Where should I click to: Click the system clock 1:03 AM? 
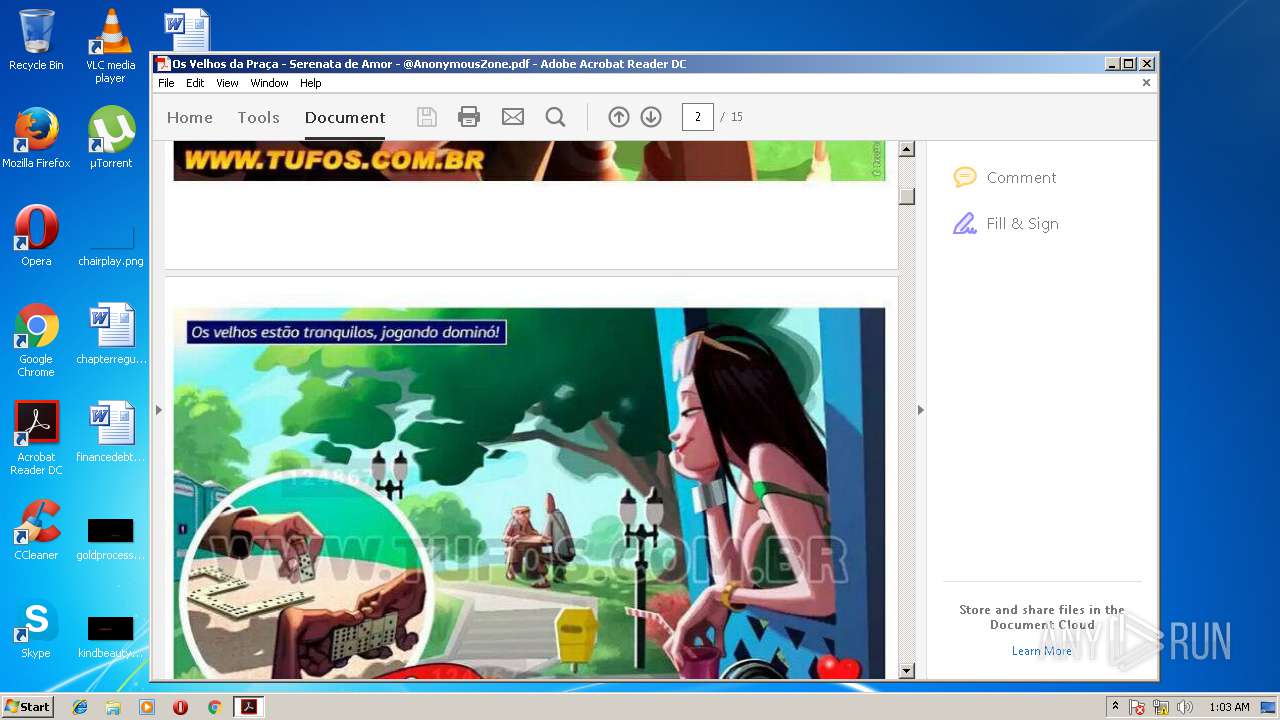coord(1229,707)
